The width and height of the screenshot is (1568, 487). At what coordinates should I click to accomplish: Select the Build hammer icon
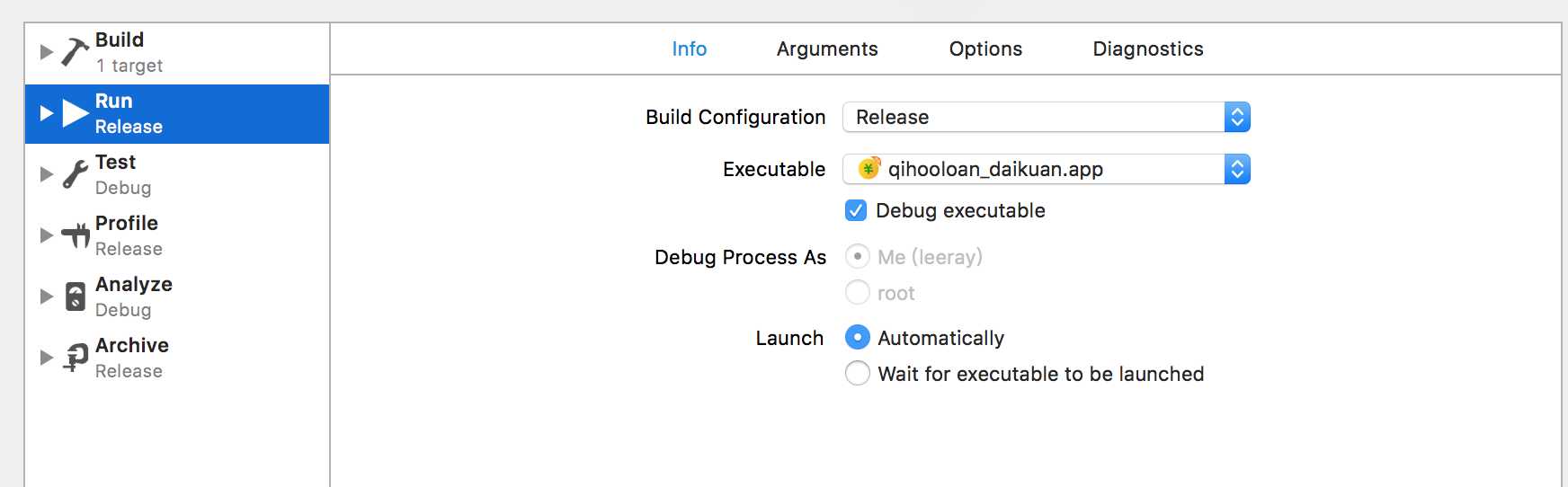pos(75,52)
